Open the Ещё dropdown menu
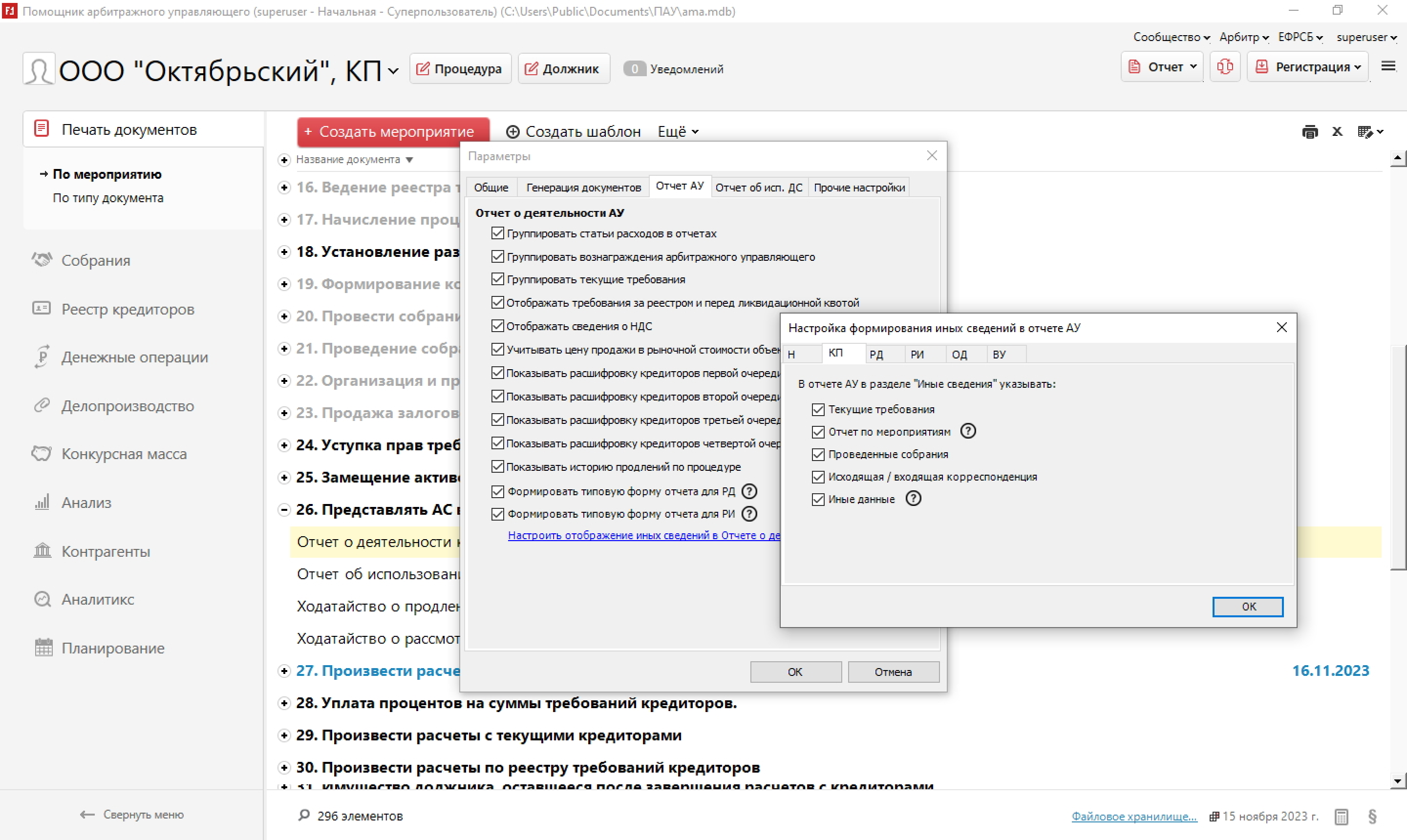The width and height of the screenshot is (1407, 840). point(678,132)
